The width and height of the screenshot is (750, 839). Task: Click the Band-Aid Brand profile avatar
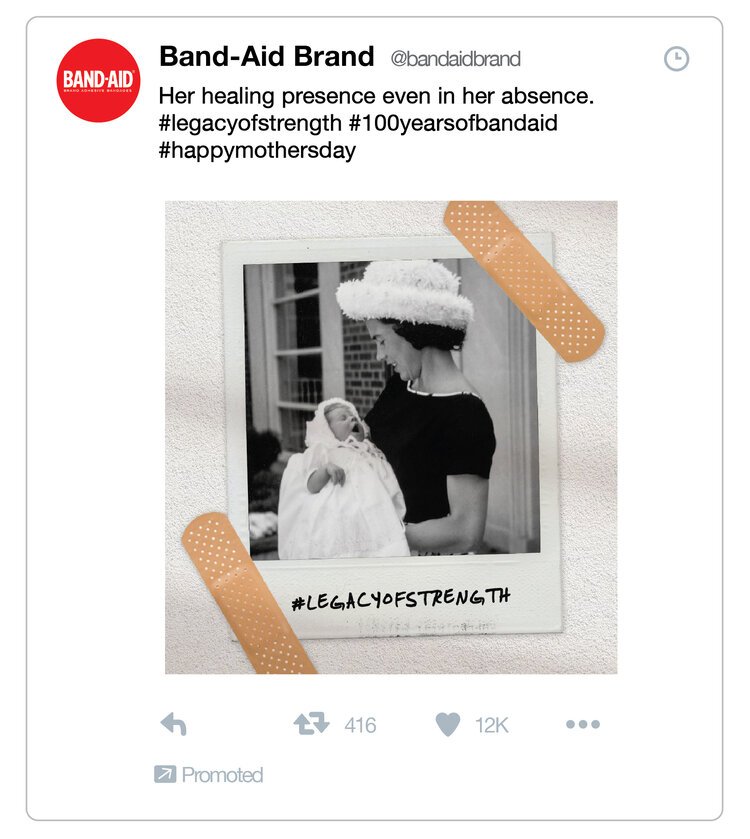(x=98, y=80)
